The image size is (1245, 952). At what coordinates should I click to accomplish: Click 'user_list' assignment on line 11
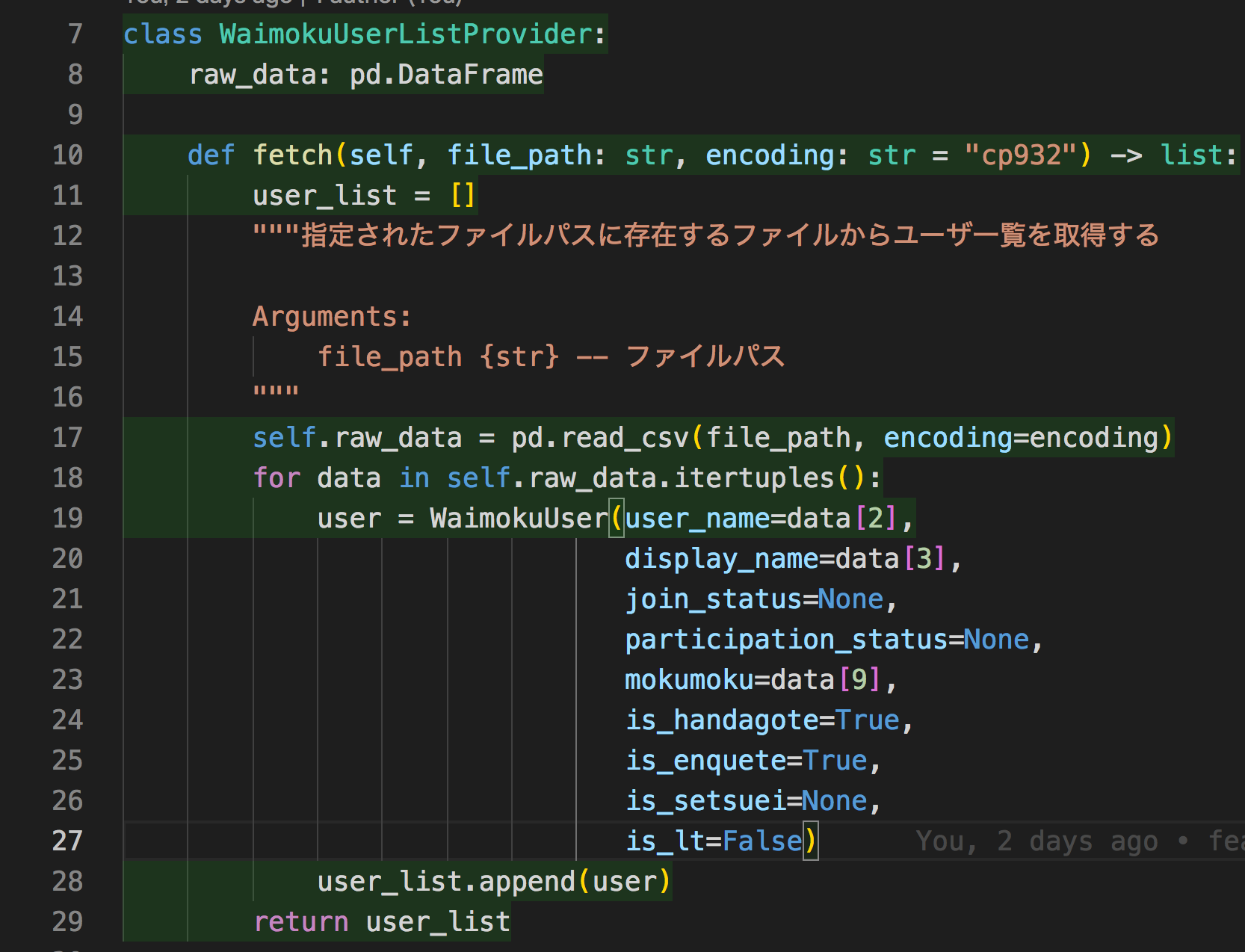pyautogui.click(x=324, y=196)
